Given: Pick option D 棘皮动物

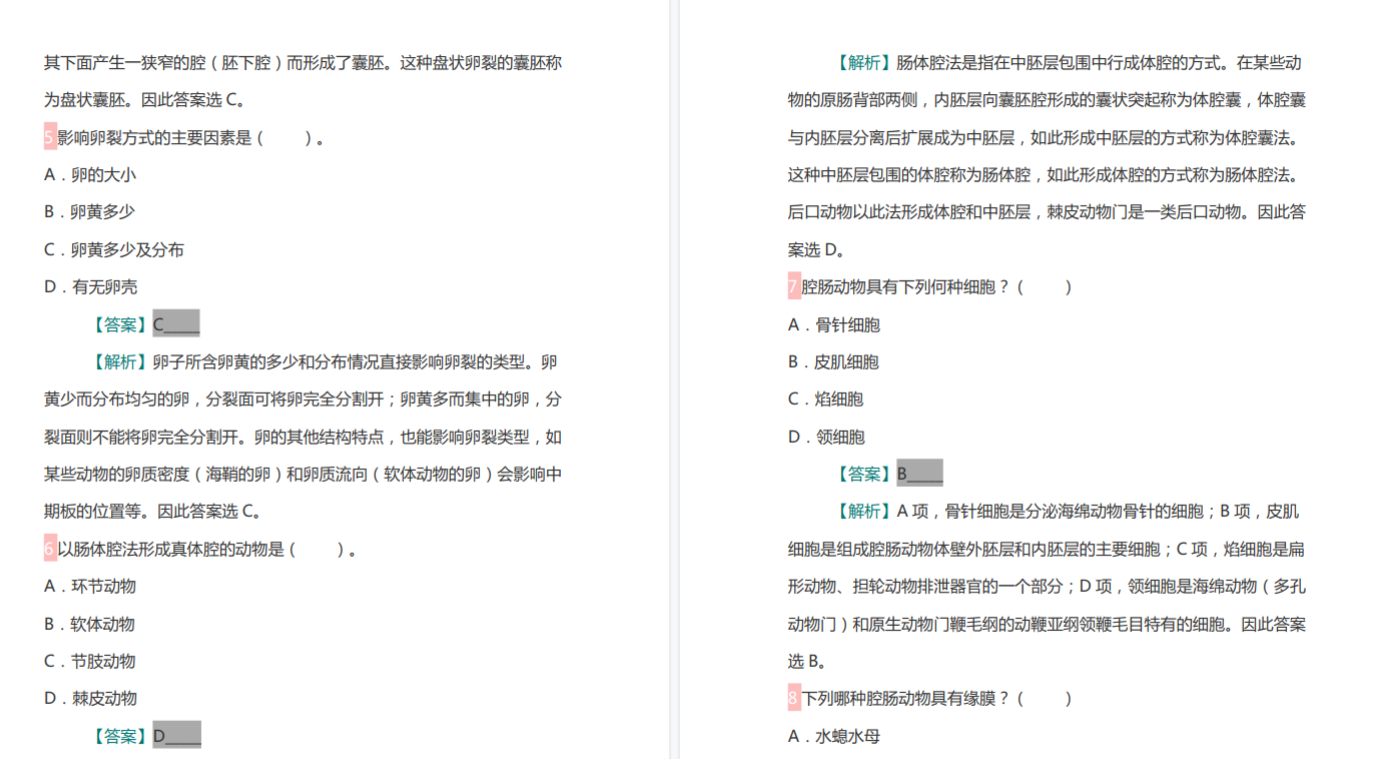Looking at the screenshot, I should click(x=91, y=698).
